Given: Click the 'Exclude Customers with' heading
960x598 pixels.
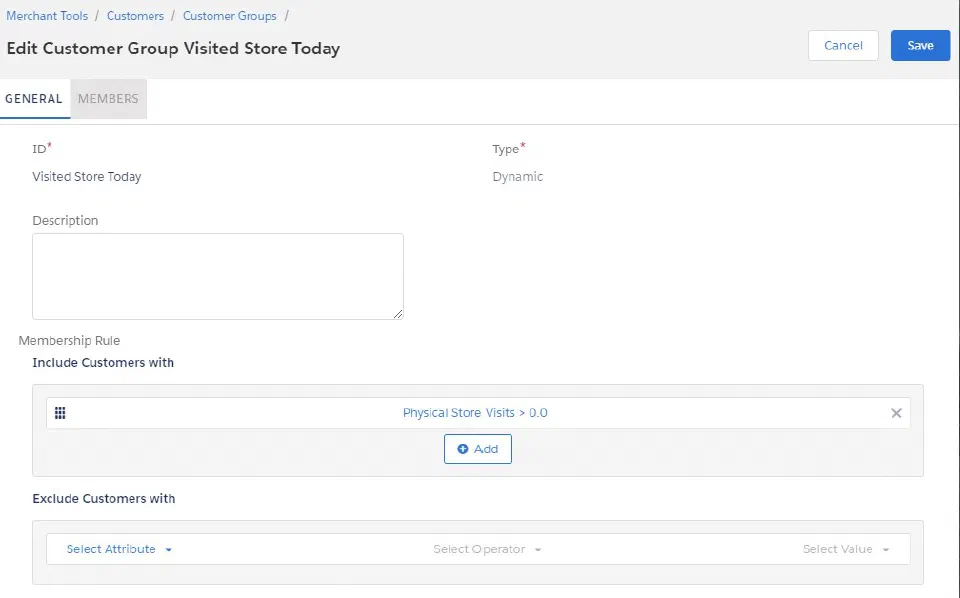Looking at the screenshot, I should 103,499.
